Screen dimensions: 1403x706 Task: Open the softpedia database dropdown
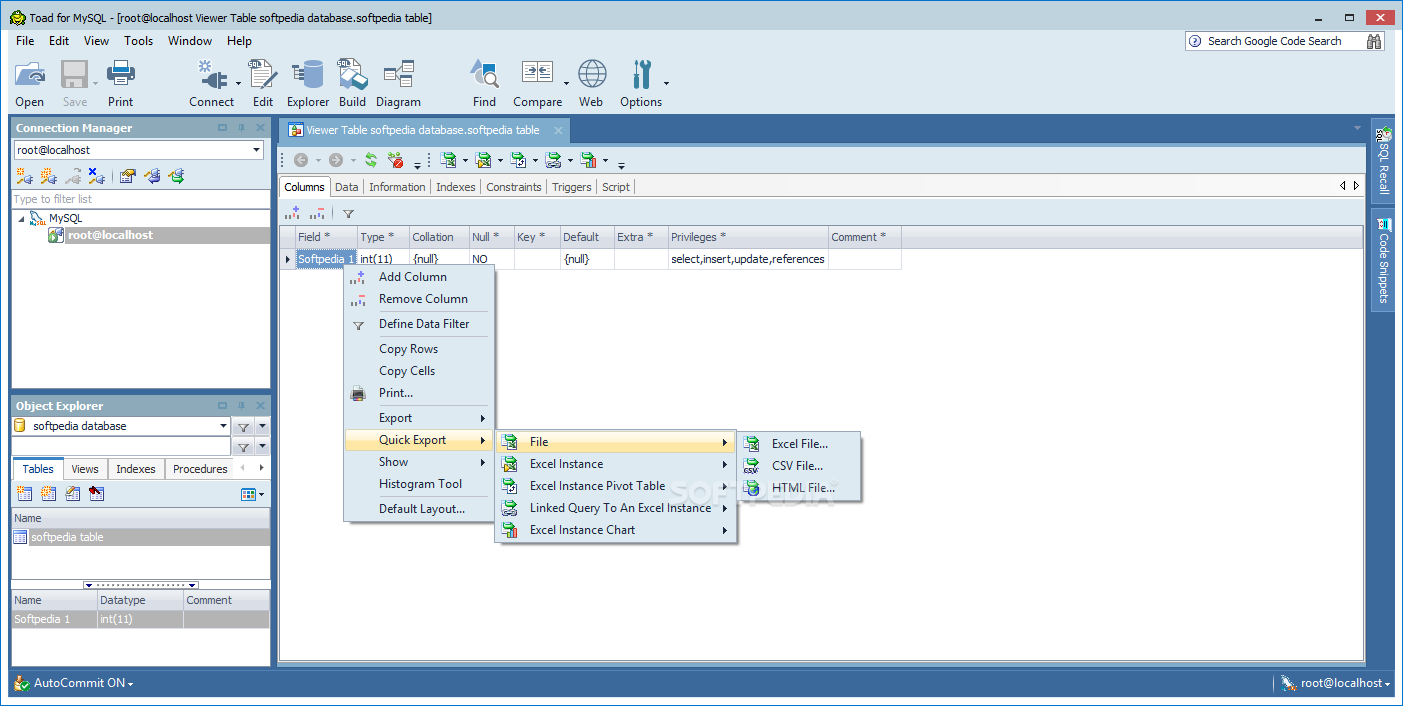(x=223, y=426)
